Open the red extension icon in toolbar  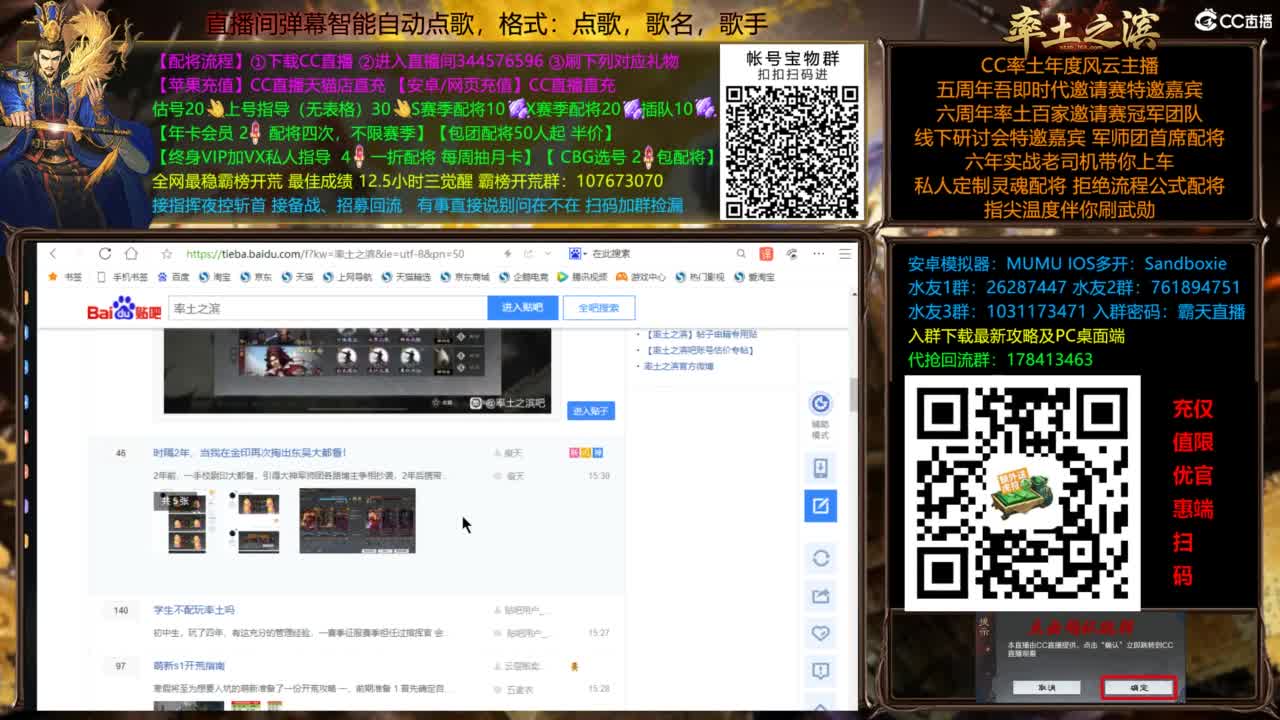[x=766, y=254]
